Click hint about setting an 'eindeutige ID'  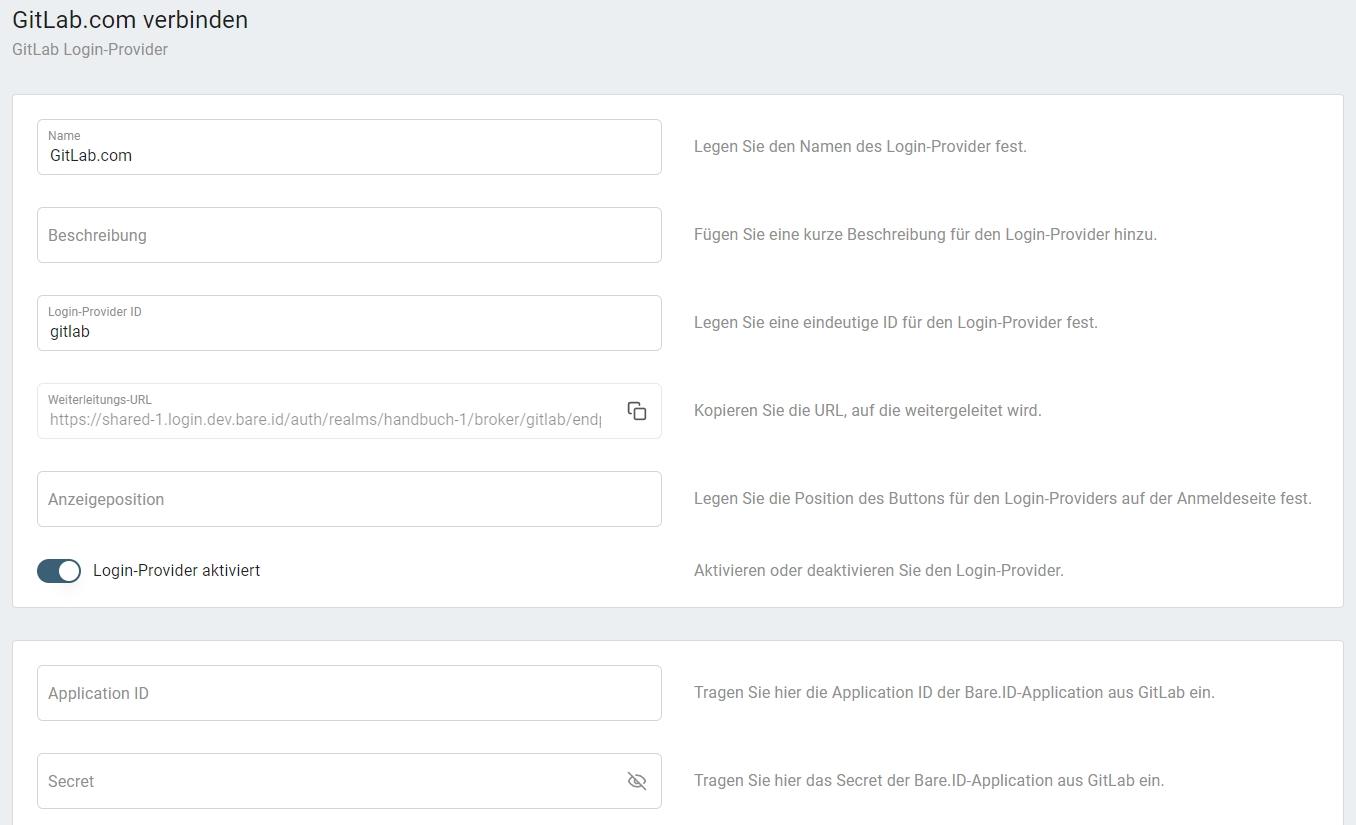coord(896,323)
